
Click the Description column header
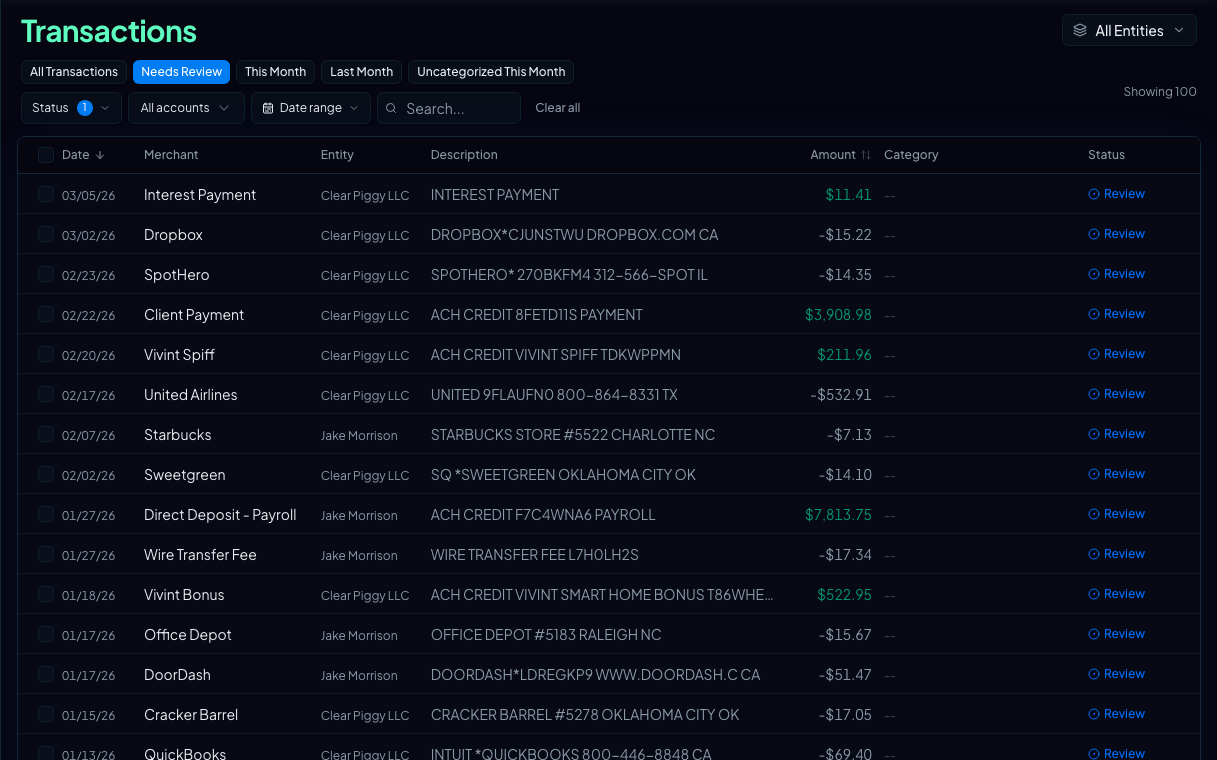pyautogui.click(x=464, y=155)
